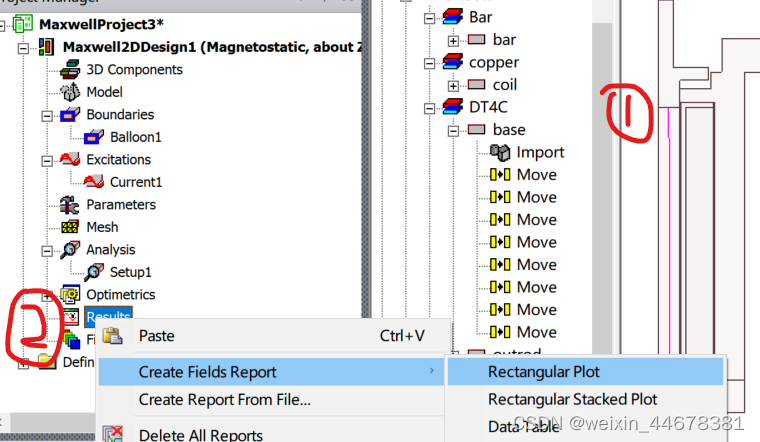Viewport: 760px width, 442px height.
Task: Select the Current1 tree label
Action: [x=136, y=182]
